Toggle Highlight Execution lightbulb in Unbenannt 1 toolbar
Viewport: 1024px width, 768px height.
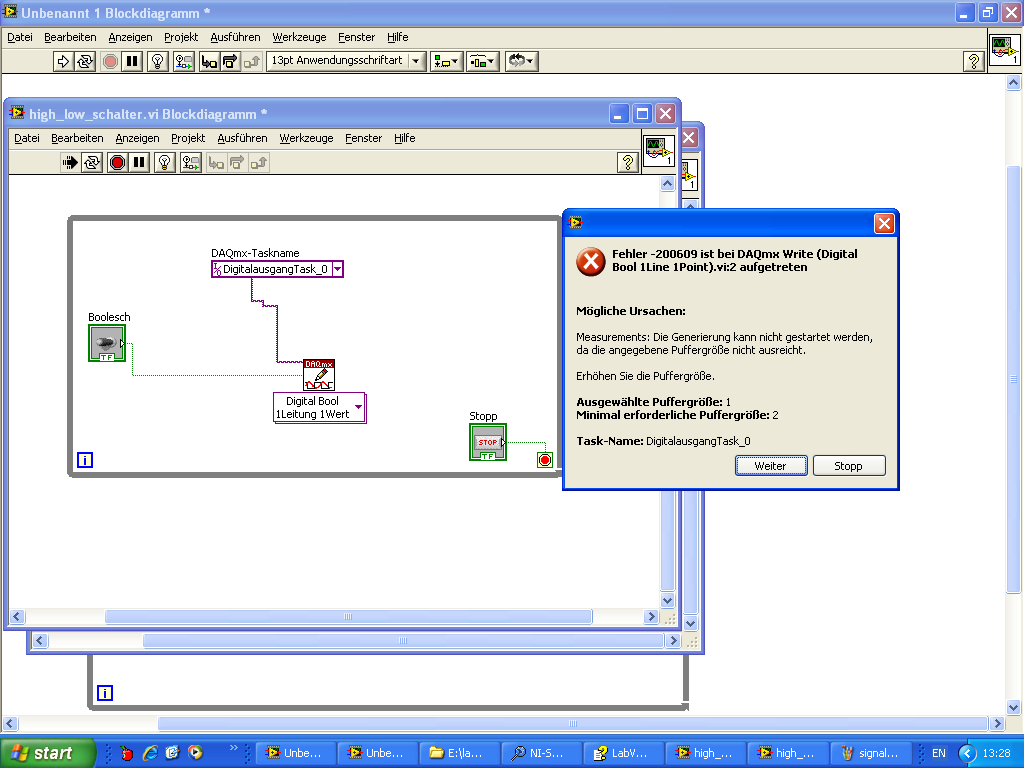pos(157,61)
